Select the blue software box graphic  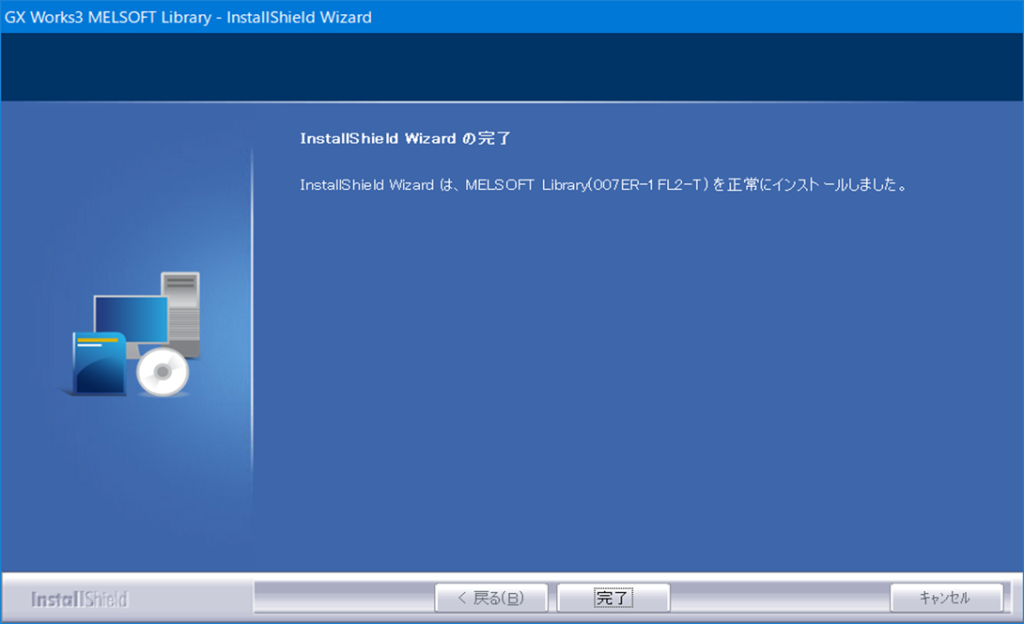click(x=99, y=363)
